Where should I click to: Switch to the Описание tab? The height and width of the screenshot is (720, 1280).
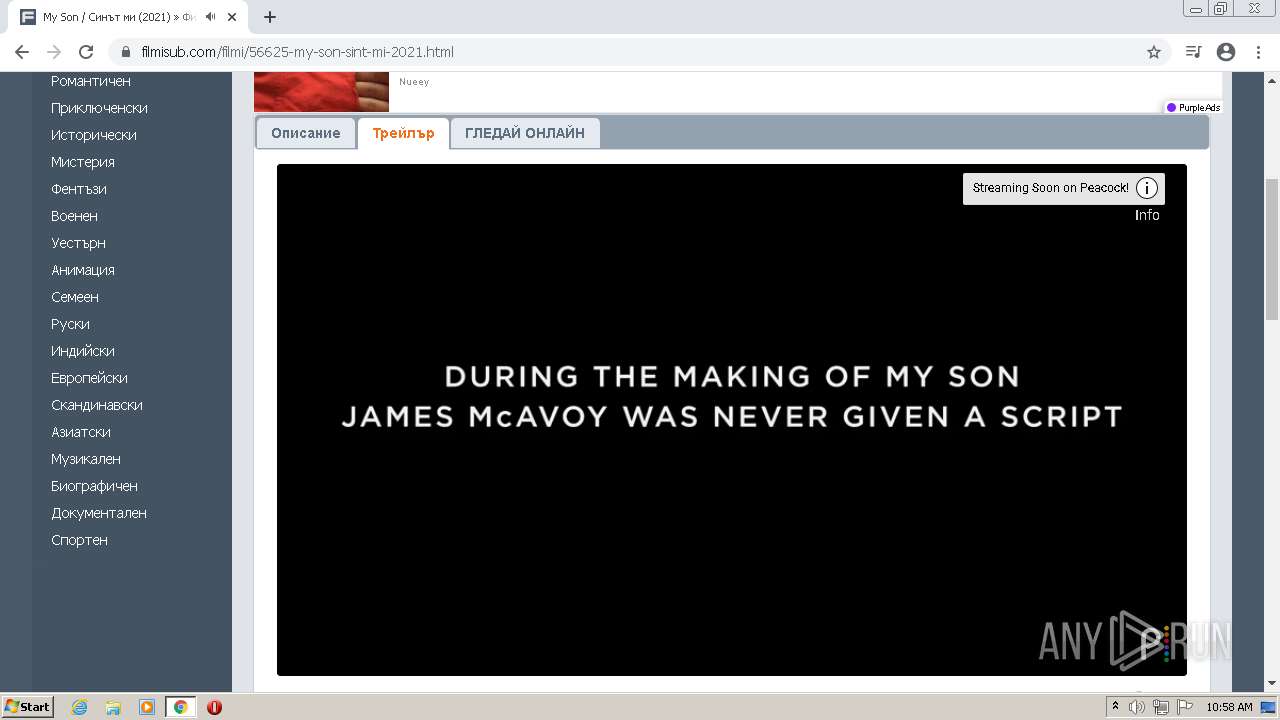306,133
